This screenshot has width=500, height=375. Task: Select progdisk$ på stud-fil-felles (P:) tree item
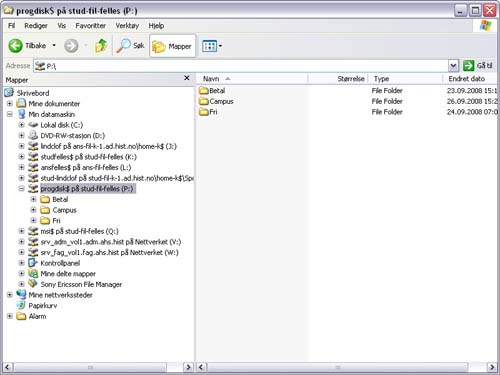(87, 189)
